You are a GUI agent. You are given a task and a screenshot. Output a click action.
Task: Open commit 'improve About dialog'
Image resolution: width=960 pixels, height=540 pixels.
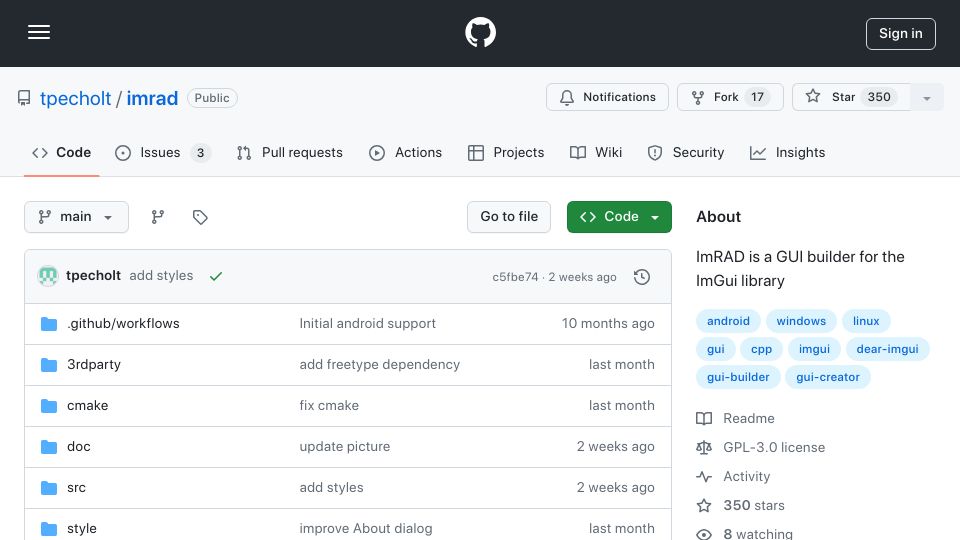(366, 528)
